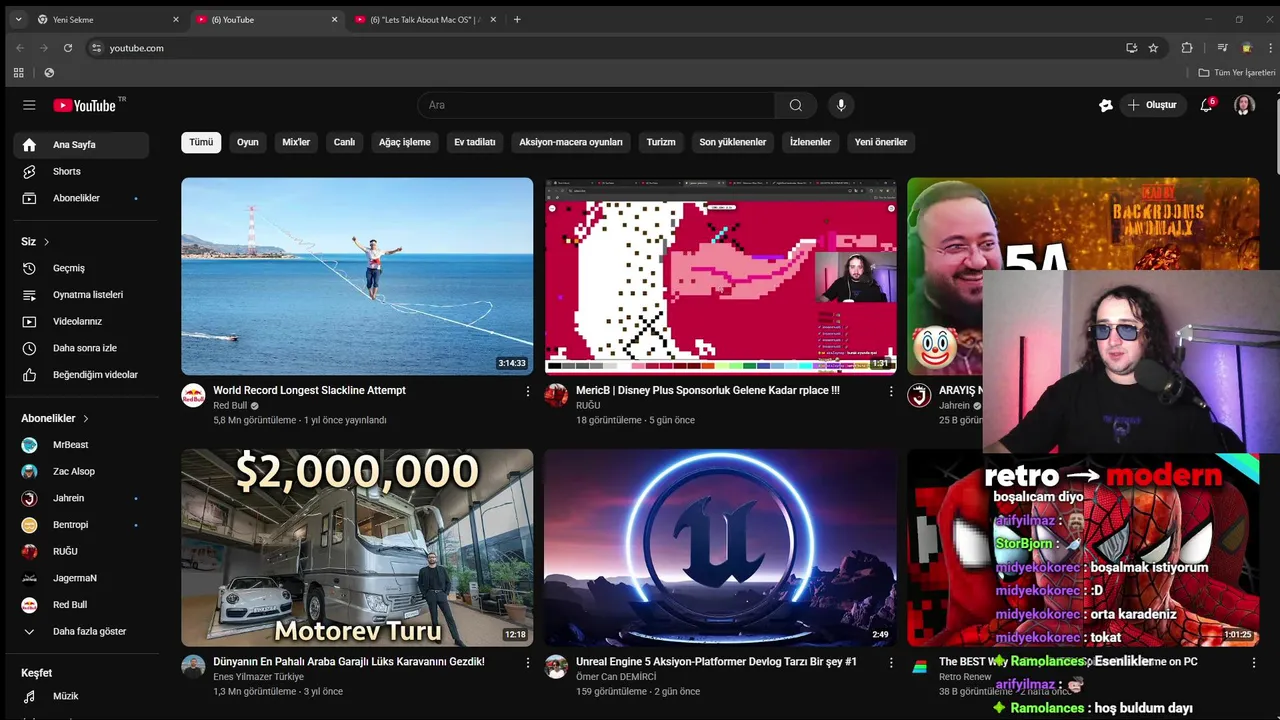Open options for Unreal Engine 5 video
The height and width of the screenshot is (720, 1280).
pyautogui.click(x=891, y=663)
